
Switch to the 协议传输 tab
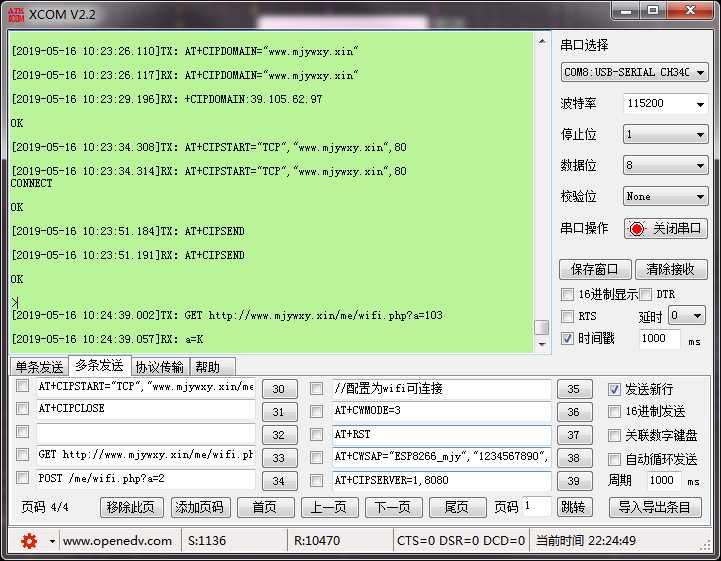pos(160,367)
